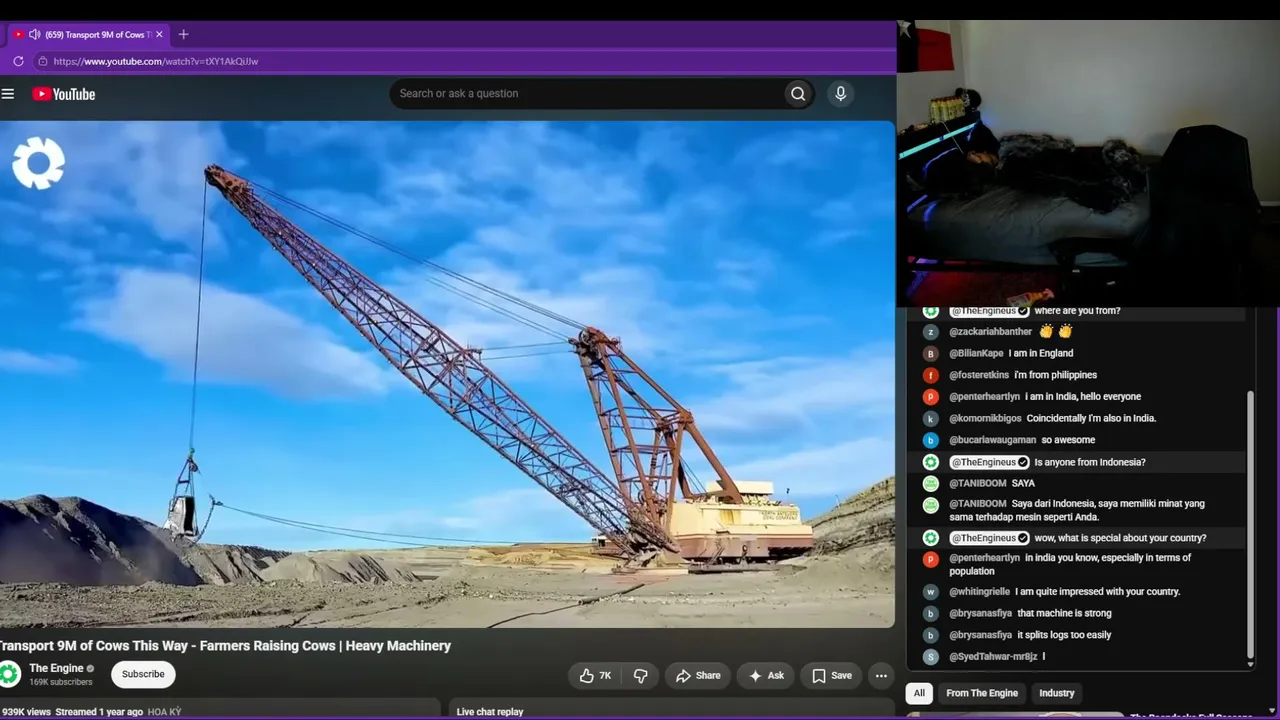Click avatar beside "Is anyone from Indonesia?" message

click(x=930, y=462)
